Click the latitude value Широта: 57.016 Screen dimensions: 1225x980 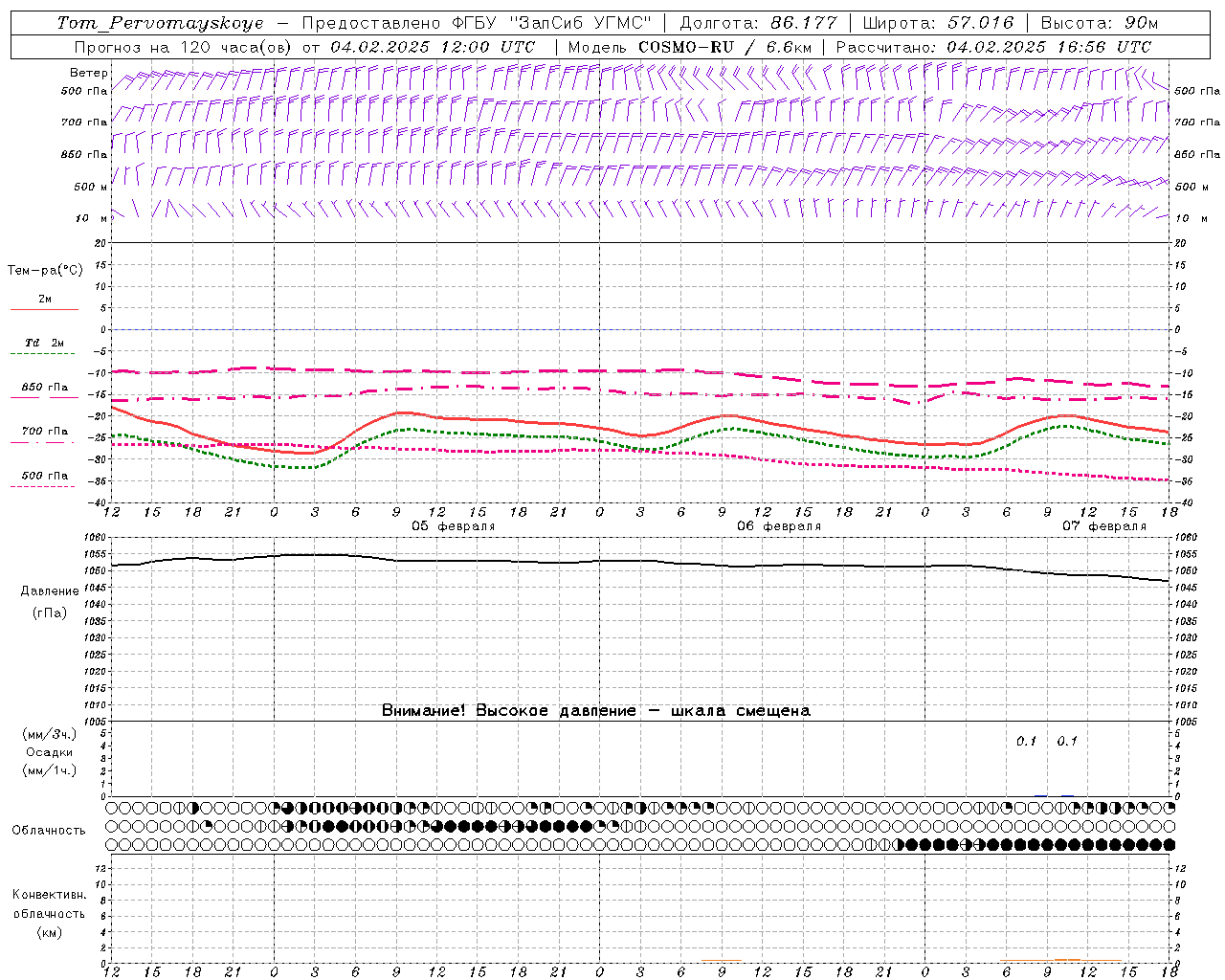point(938,23)
